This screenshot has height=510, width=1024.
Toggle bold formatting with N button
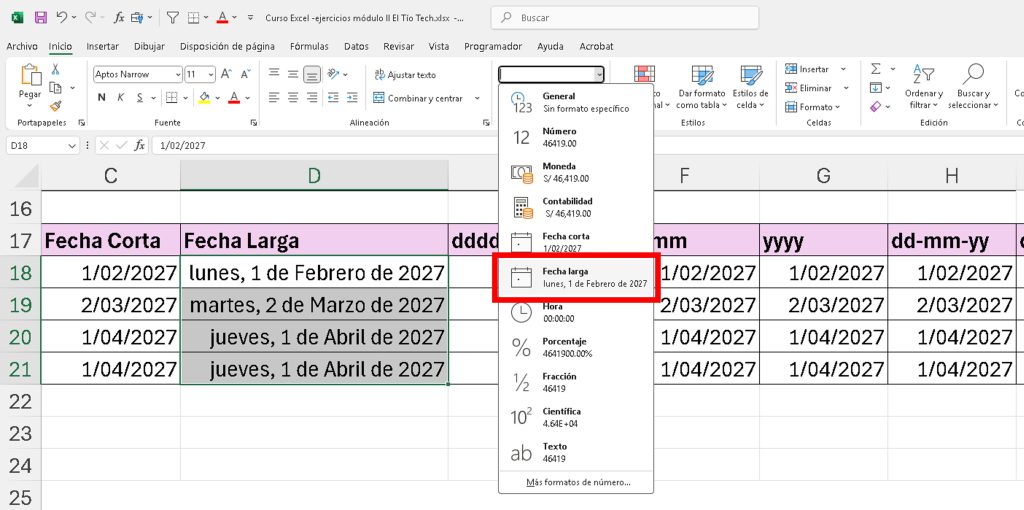pos(102,98)
